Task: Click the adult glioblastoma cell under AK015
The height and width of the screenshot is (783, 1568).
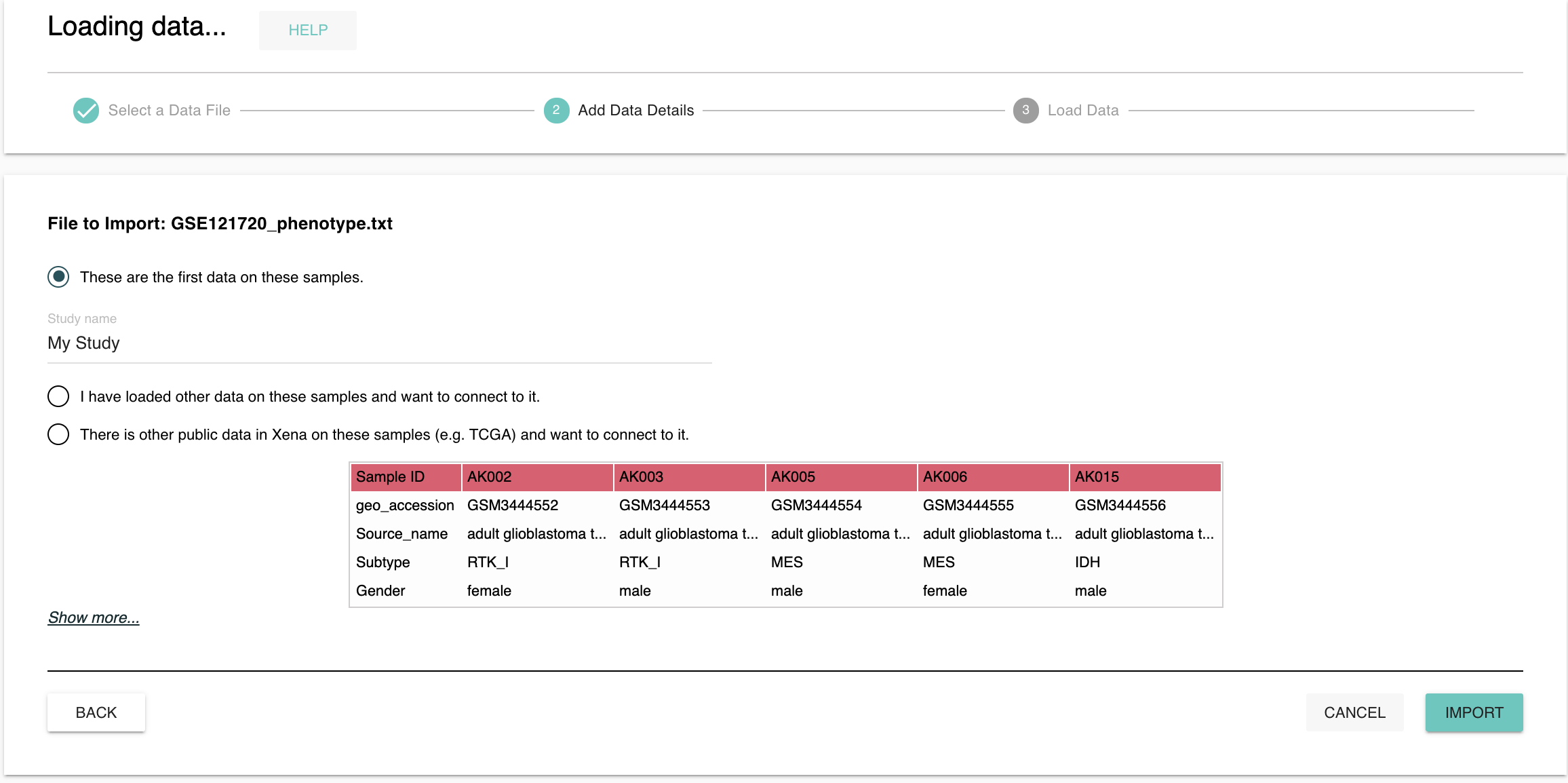Action: pyautogui.click(x=1144, y=534)
